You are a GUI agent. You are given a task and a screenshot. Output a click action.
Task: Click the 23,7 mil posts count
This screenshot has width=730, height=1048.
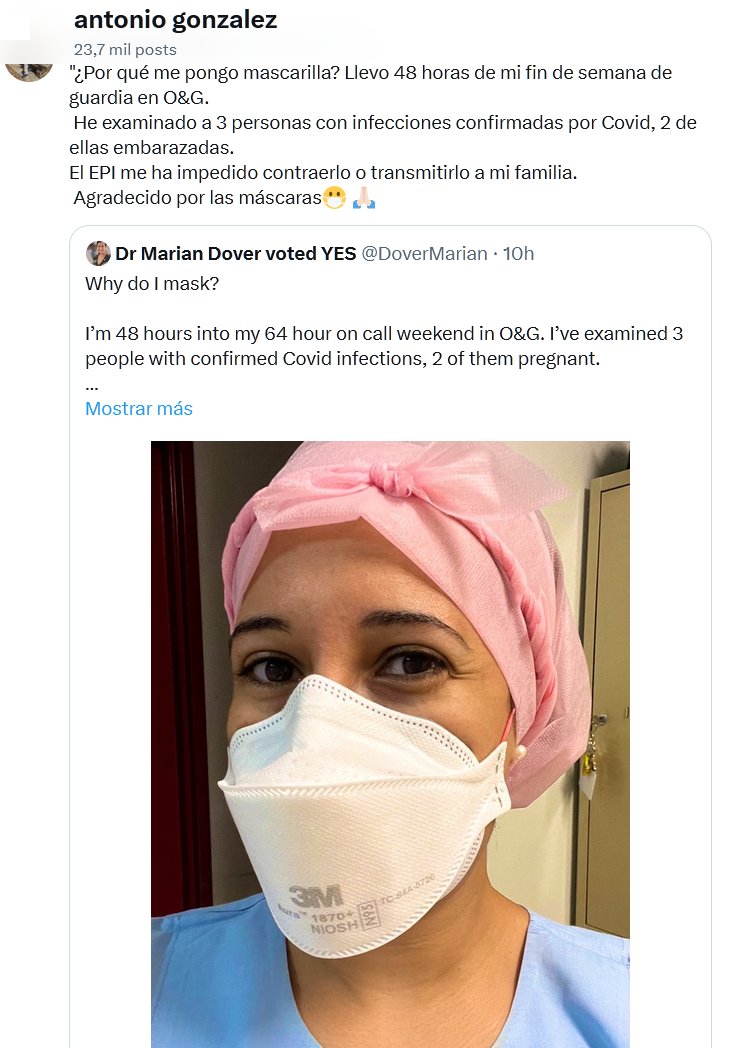click(125, 49)
